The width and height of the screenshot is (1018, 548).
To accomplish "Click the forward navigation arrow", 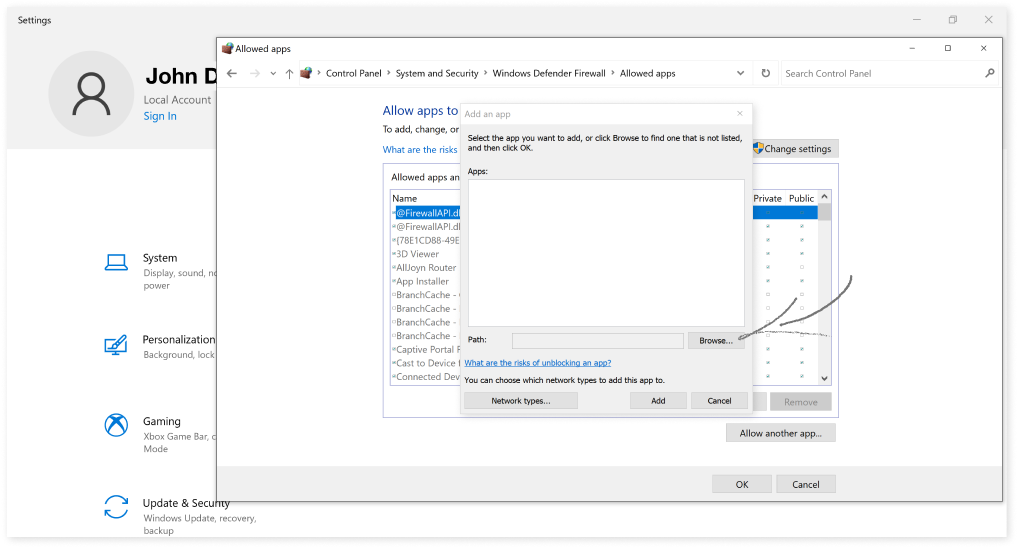I will (254, 73).
